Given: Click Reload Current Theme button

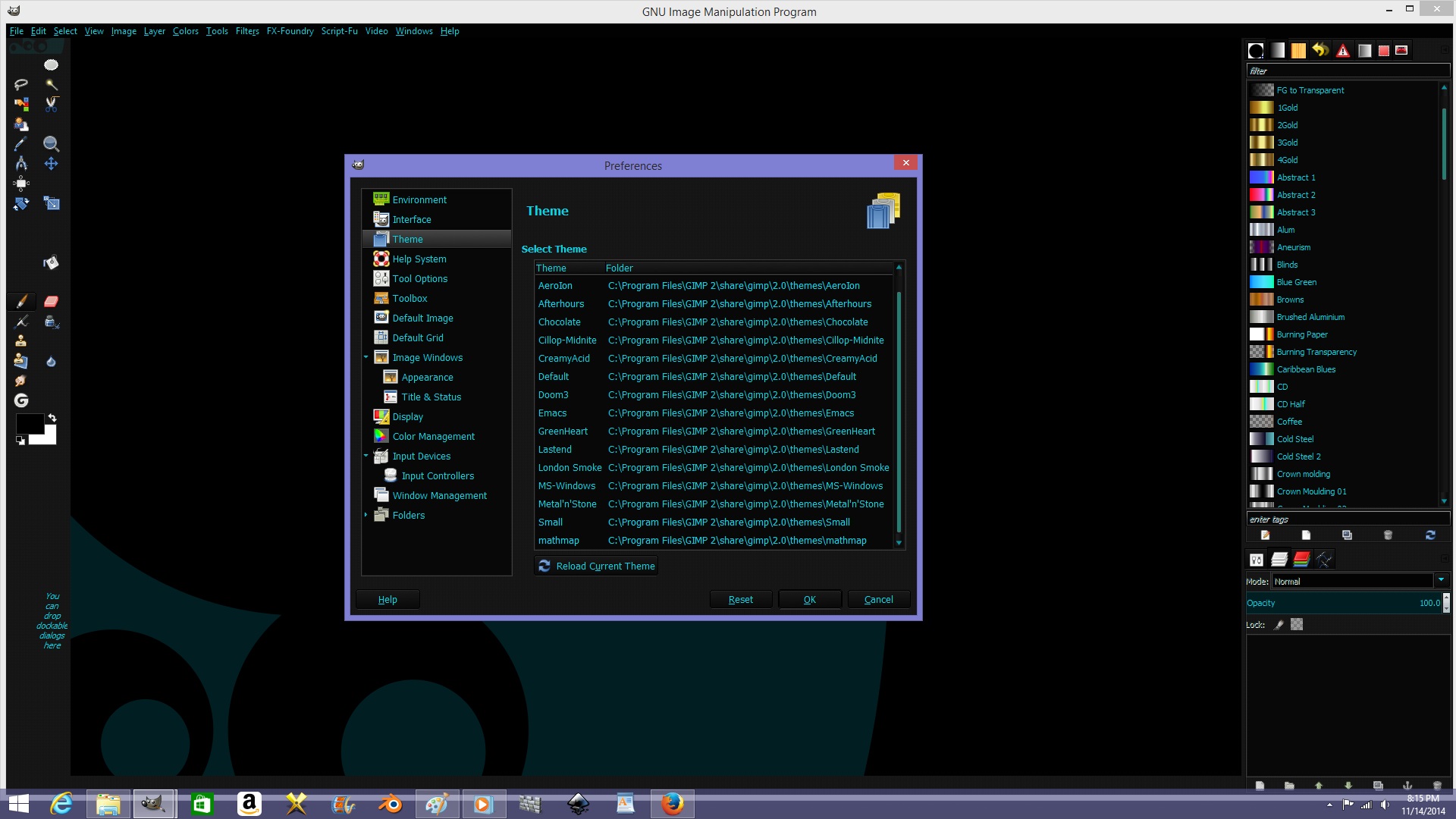Looking at the screenshot, I should [x=596, y=566].
